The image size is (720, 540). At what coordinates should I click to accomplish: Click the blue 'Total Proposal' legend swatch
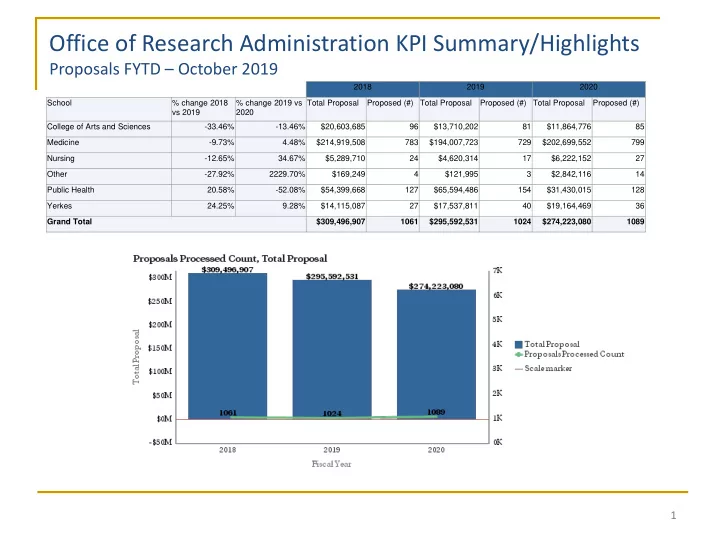(x=519, y=344)
